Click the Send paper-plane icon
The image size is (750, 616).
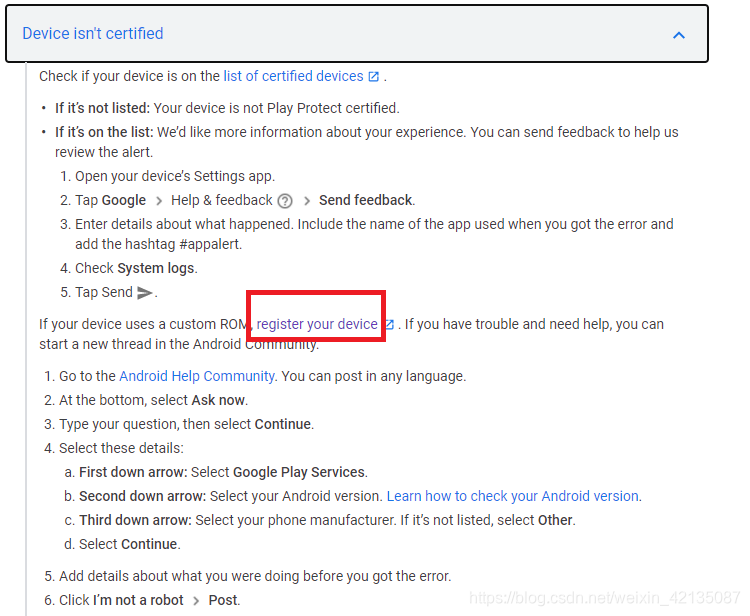[144, 293]
